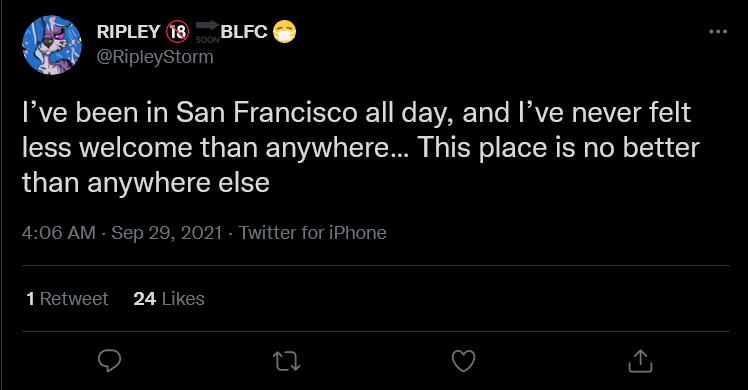Click the RIPLEY display name
748x390 pixels.
pos(128,32)
